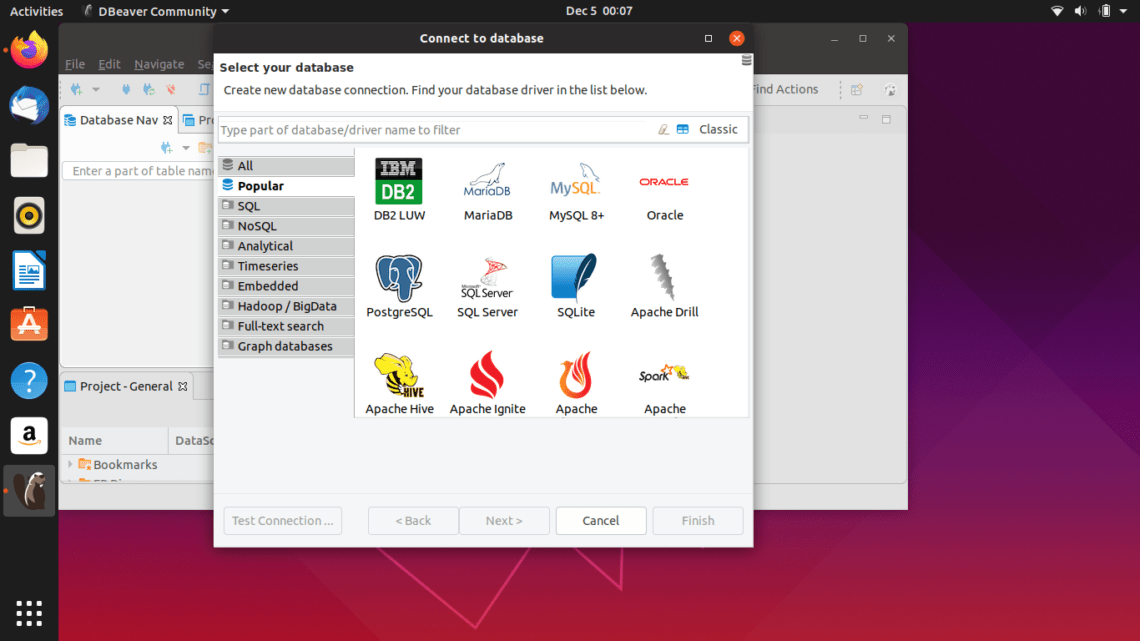Cancel the connection wizard
The width and height of the screenshot is (1140, 641).
pos(600,520)
